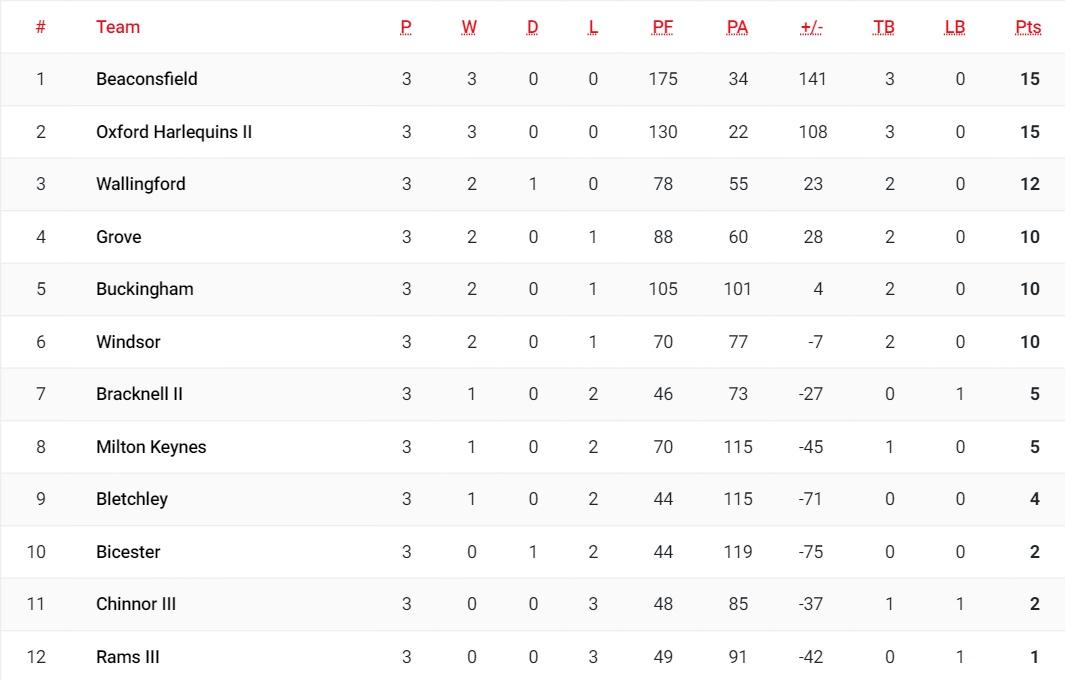Click the W (wins) column header

click(469, 27)
